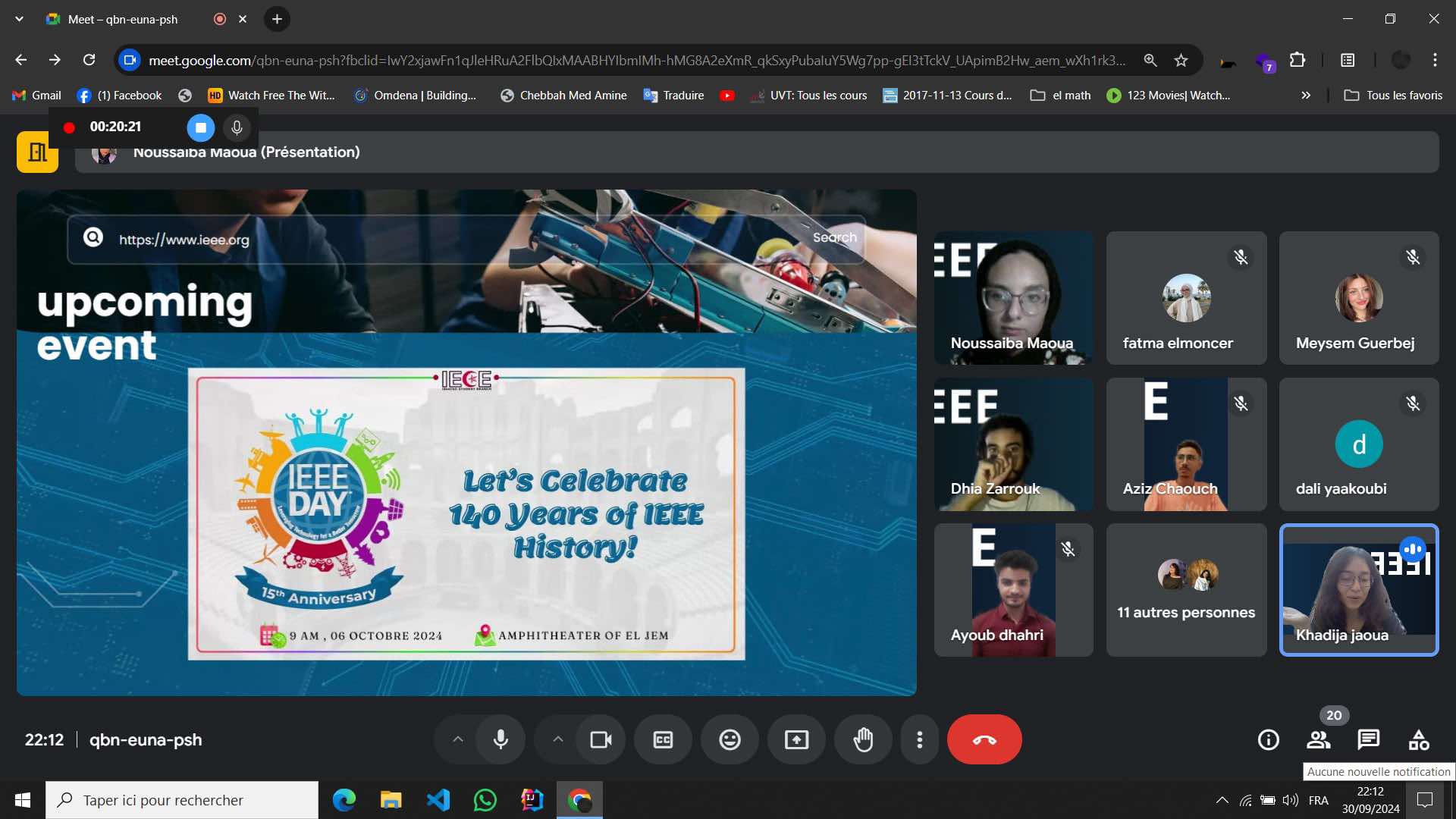Viewport: 1456px width, 819px height.
Task: Open File Explorer from the taskbar
Action: pos(391,800)
